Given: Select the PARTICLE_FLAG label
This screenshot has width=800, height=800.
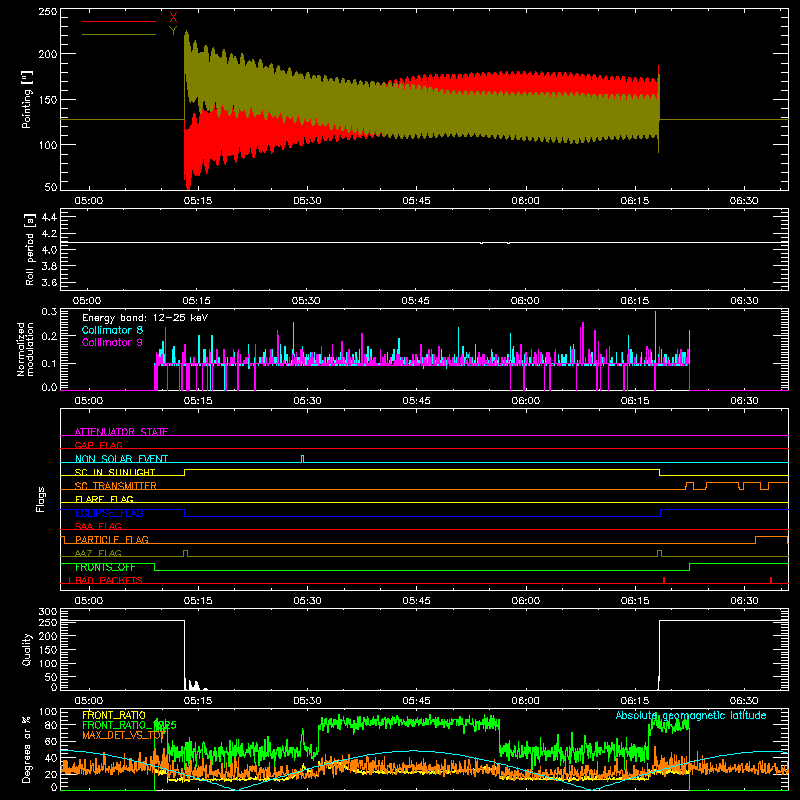Looking at the screenshot, I should click(112, 539).
